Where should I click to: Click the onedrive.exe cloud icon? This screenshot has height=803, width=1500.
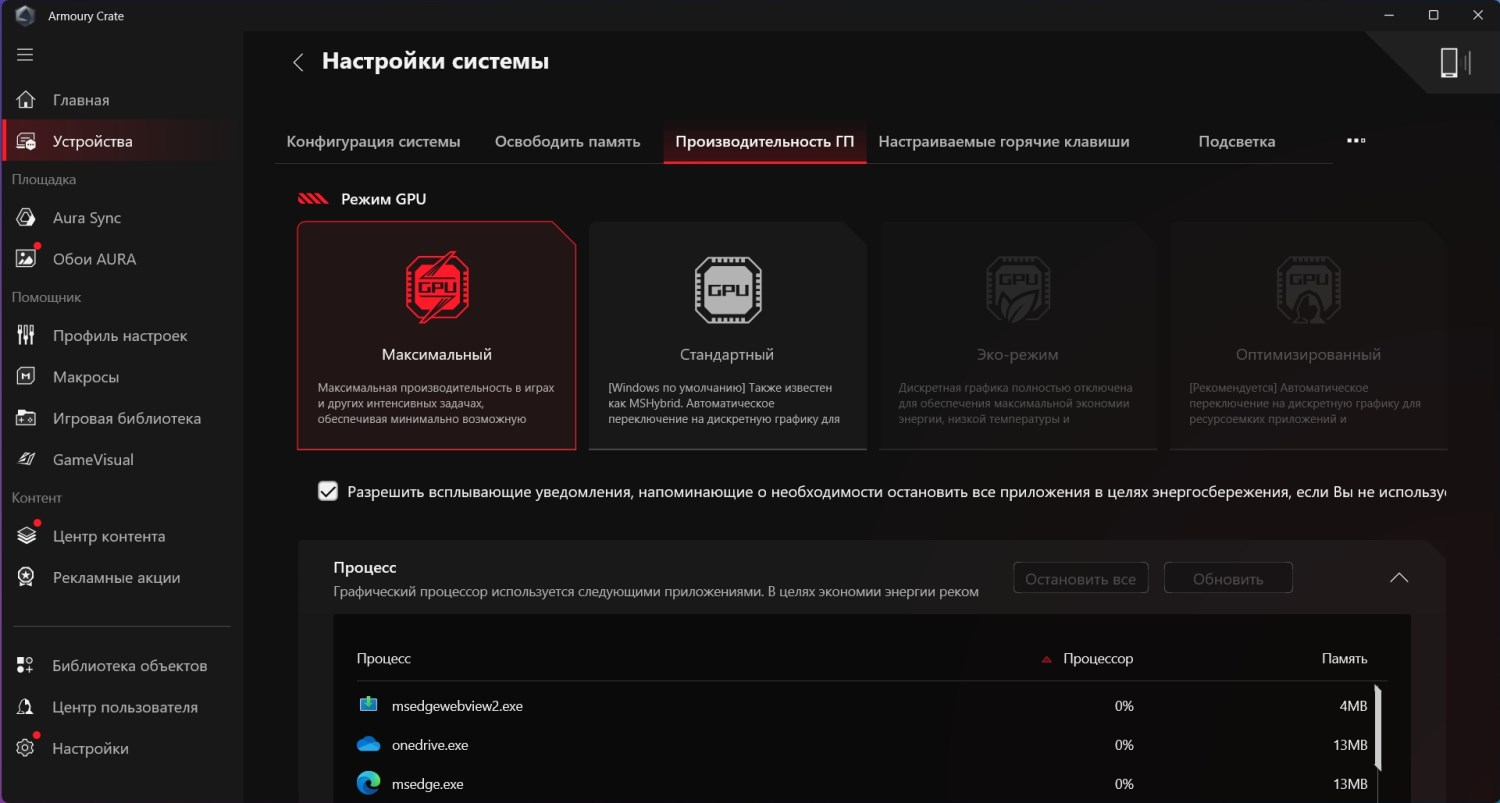click(369, 744)
